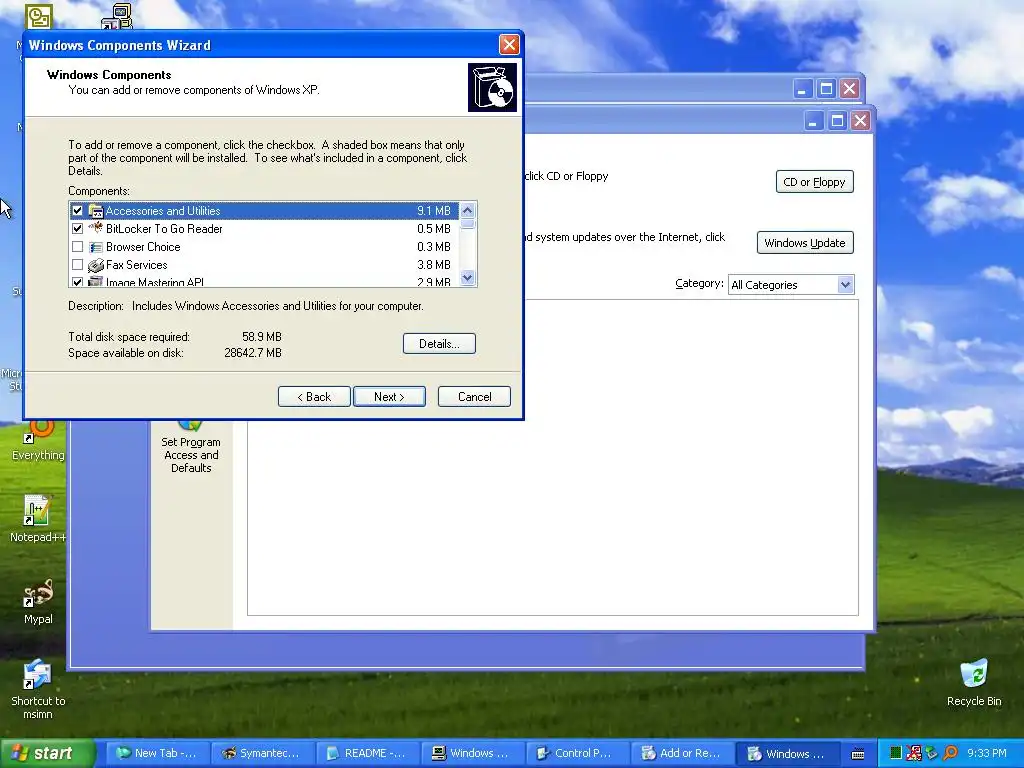Cancel the Windows Components Wizard
Viewport: 1024px width, 768px height.
(474, 396)
